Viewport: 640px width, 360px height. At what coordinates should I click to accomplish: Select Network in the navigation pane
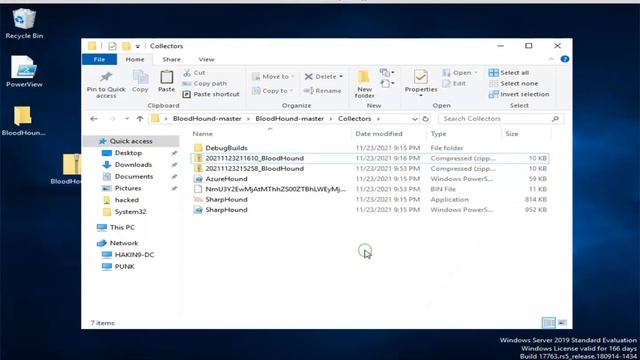124,243
